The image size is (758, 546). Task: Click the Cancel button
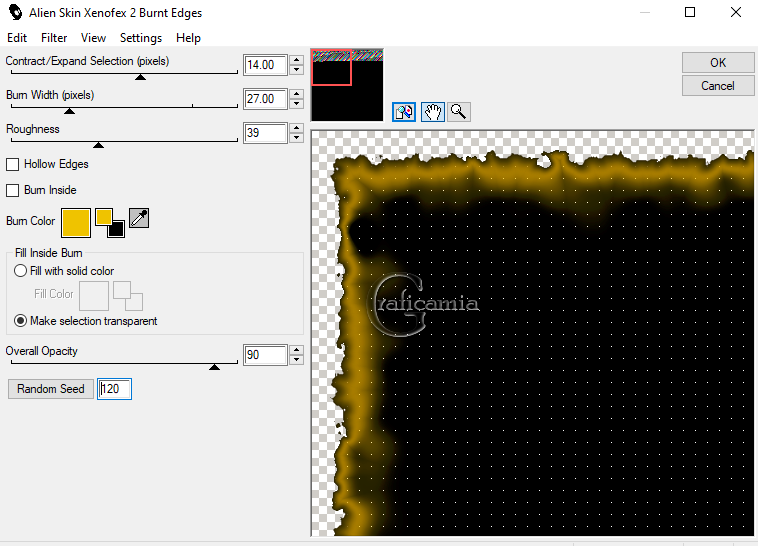pos(718,86)
